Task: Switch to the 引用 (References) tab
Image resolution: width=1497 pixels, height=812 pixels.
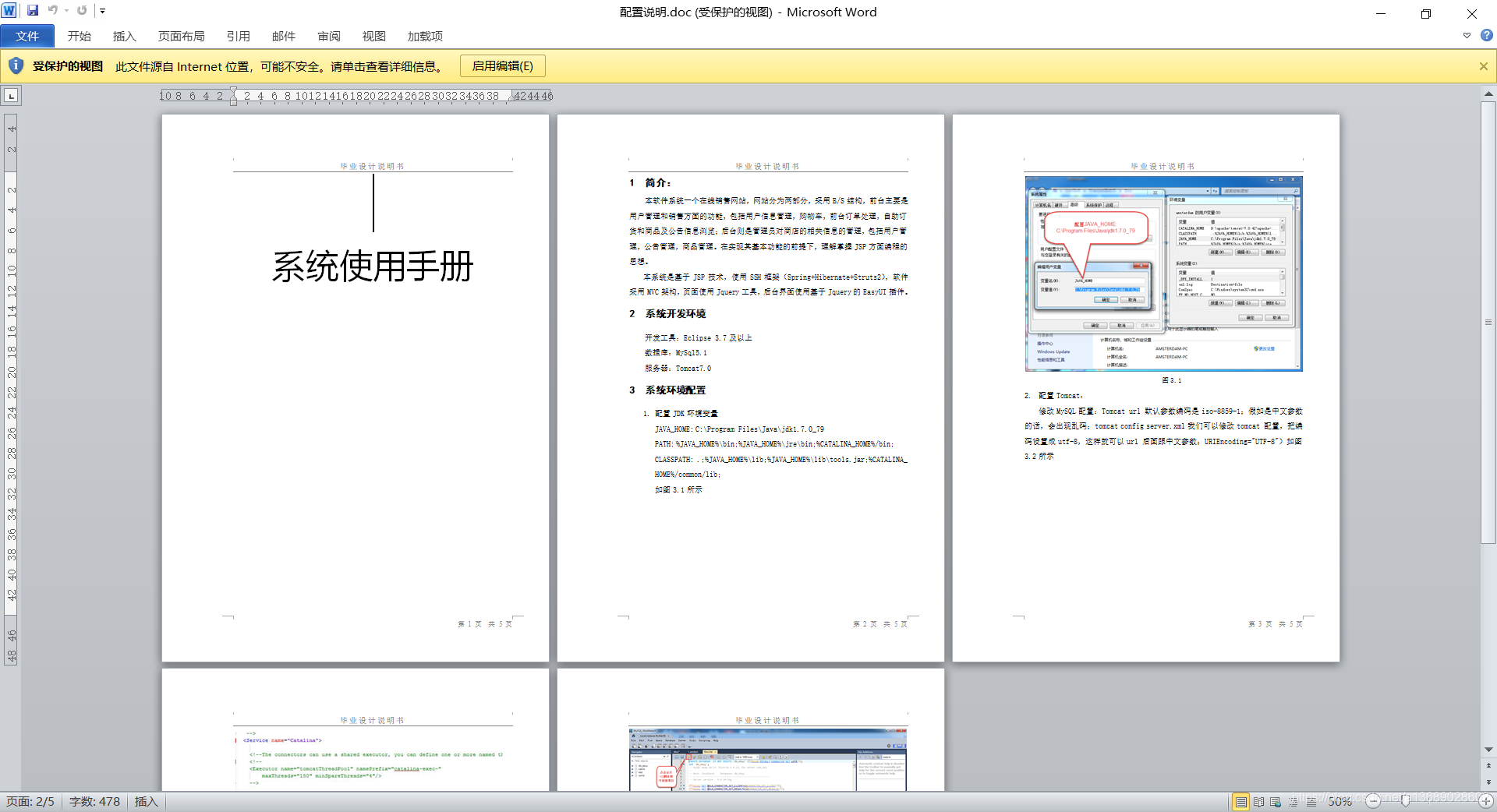Action: 239,36
